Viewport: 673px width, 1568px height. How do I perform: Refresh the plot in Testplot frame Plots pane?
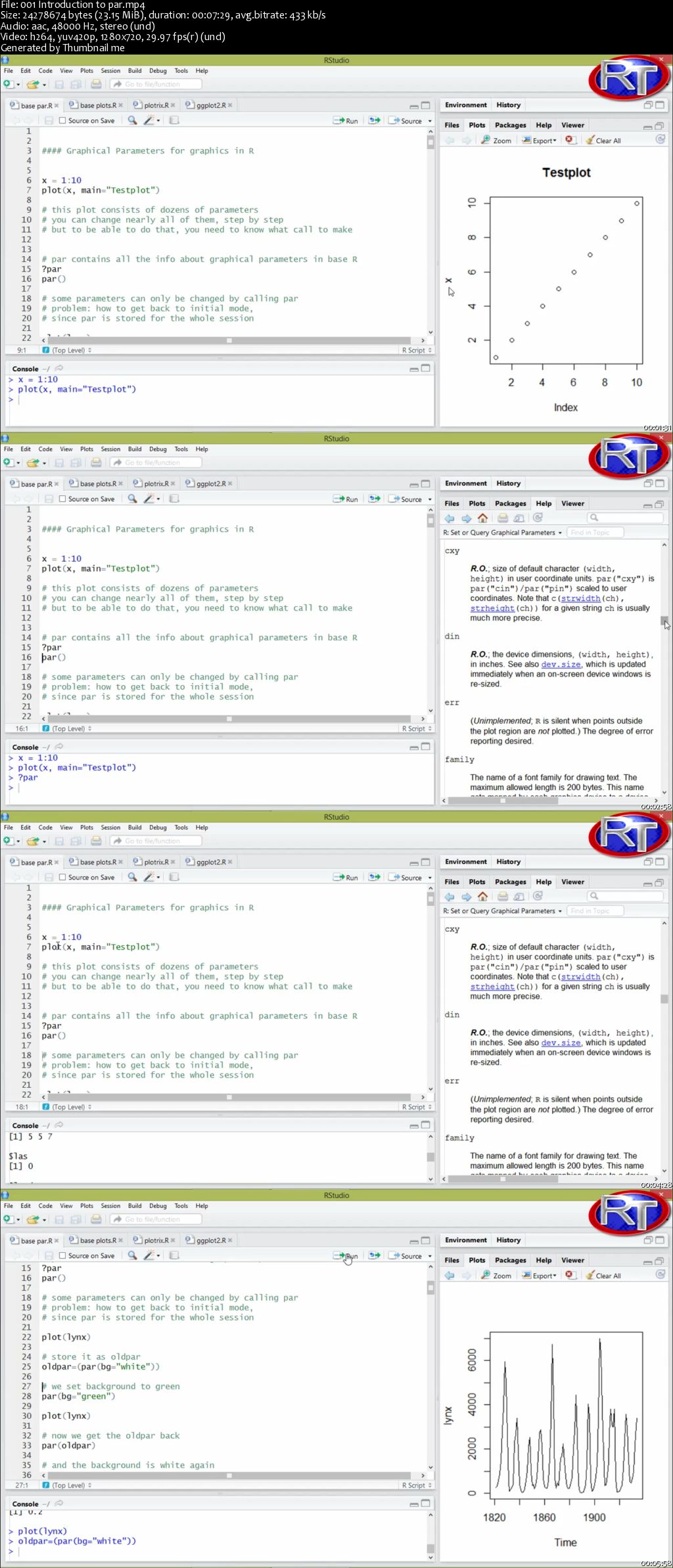(660, 139)
